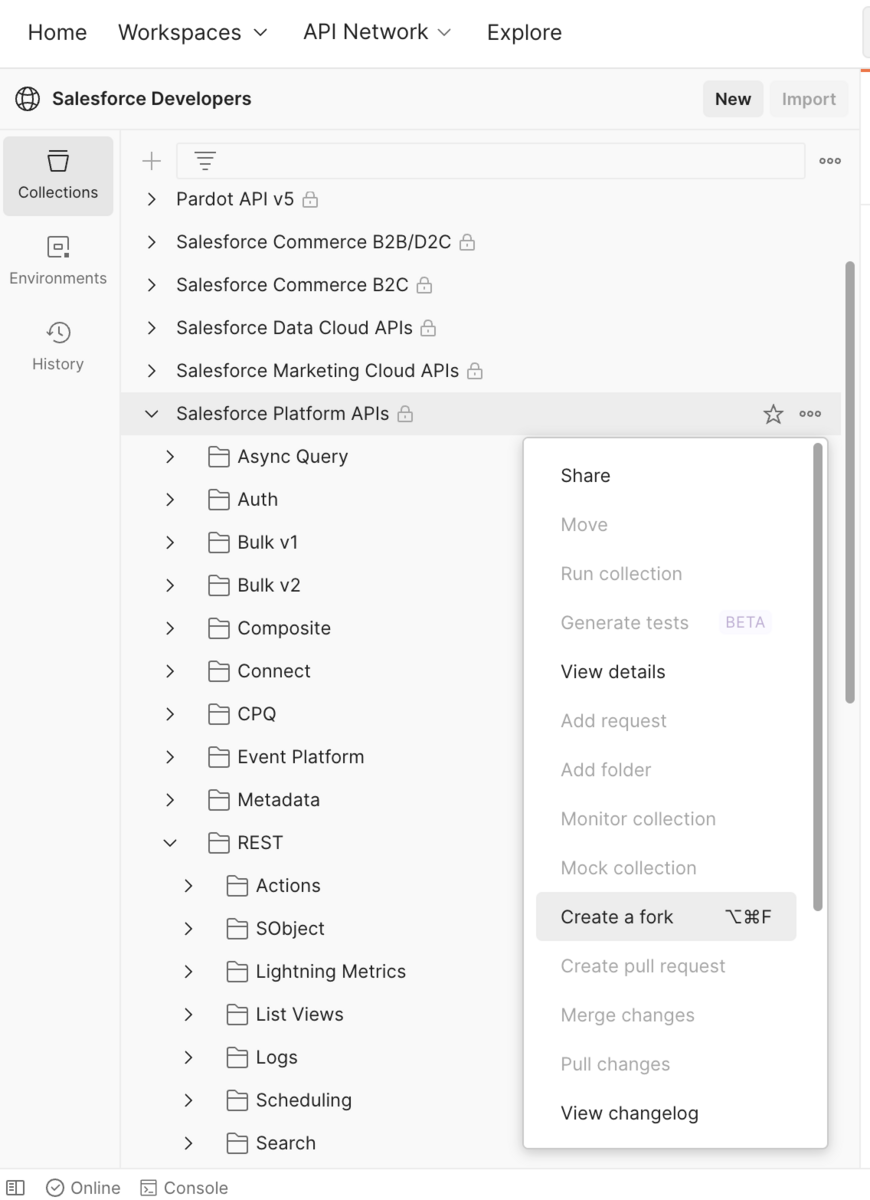Click the New button
This screenshot has width=870, height=1200.
732,99
